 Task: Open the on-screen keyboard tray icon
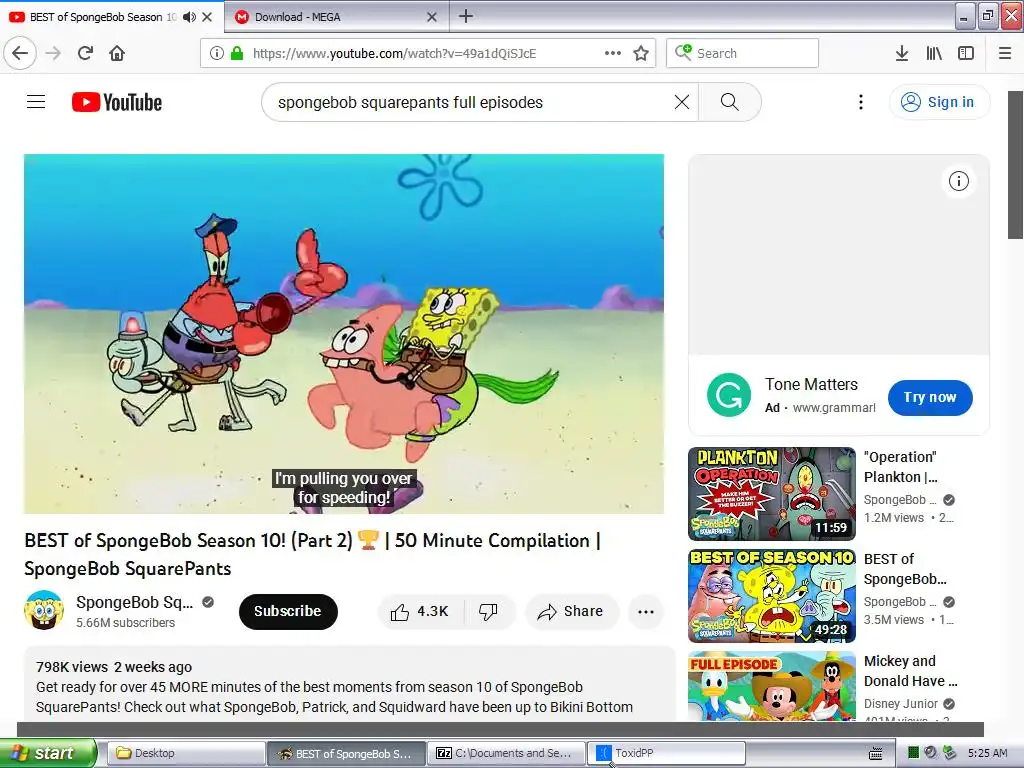876,754
